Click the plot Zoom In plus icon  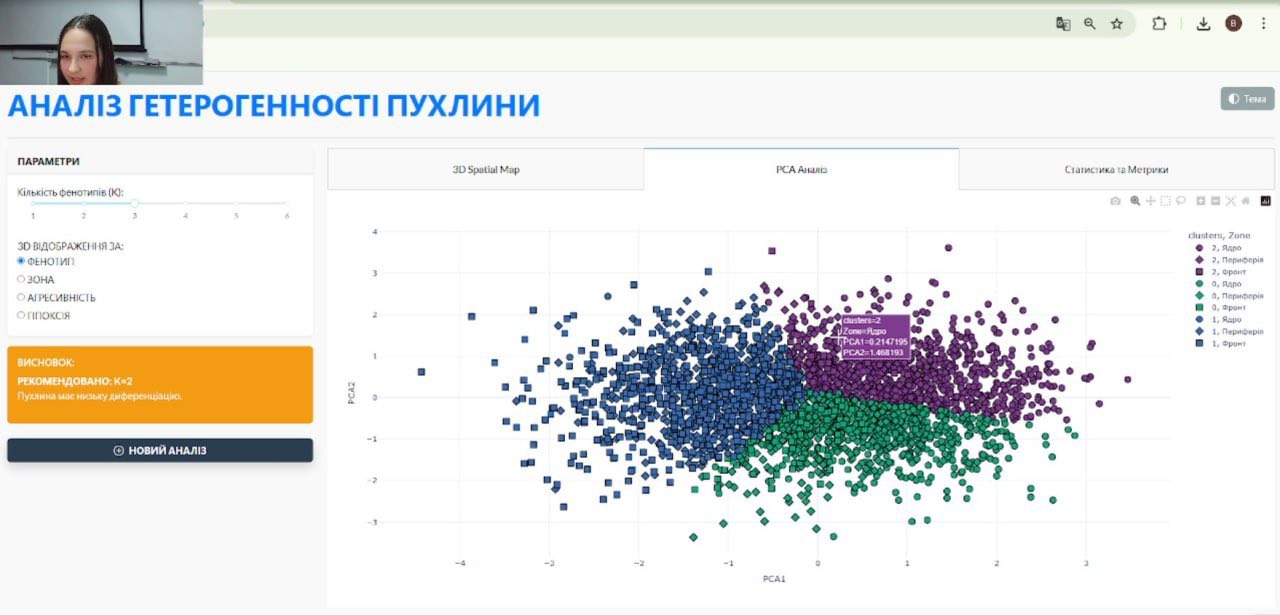(1201, 201)
